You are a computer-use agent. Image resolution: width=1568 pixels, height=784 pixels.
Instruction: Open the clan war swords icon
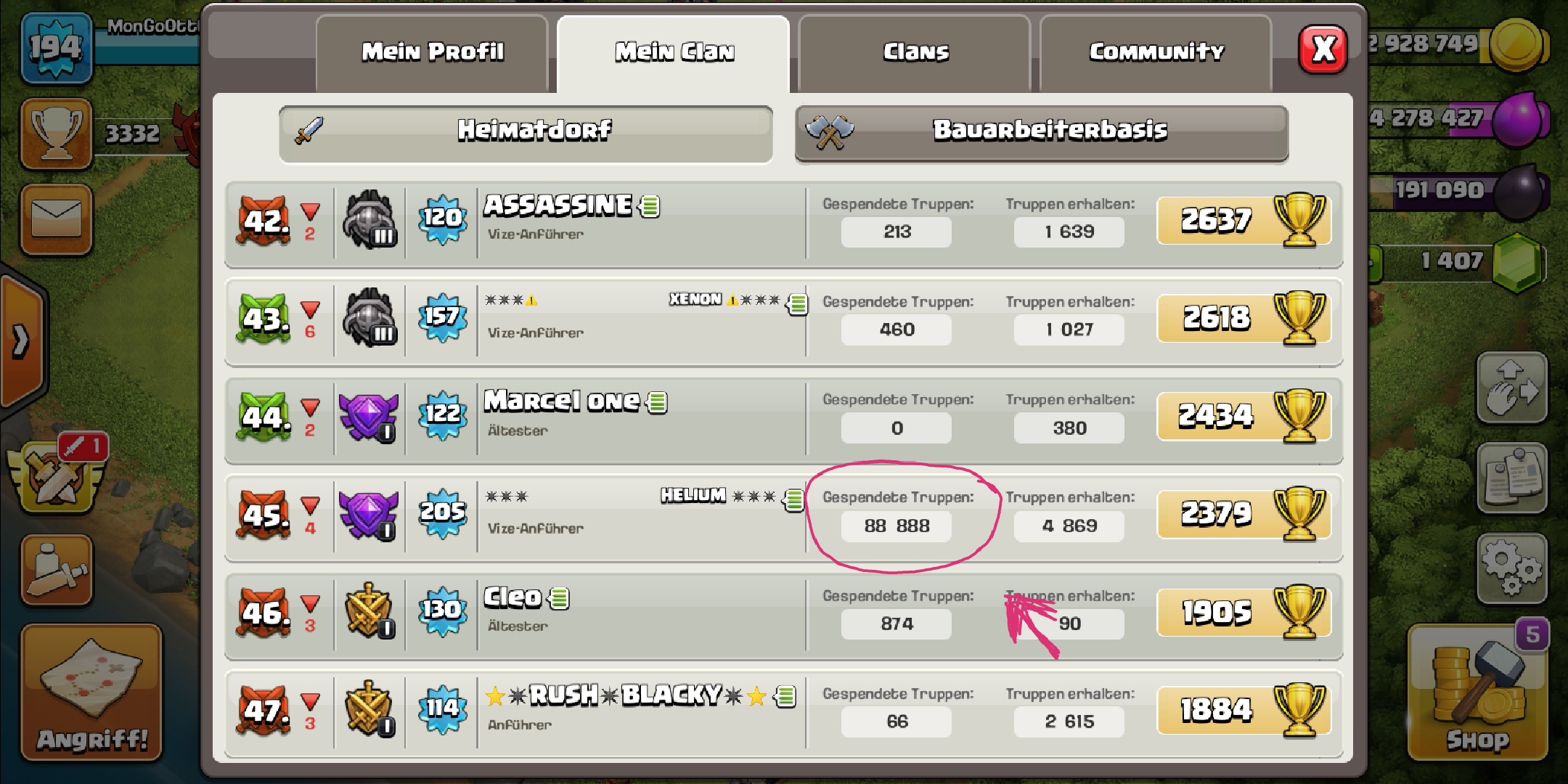57,477
